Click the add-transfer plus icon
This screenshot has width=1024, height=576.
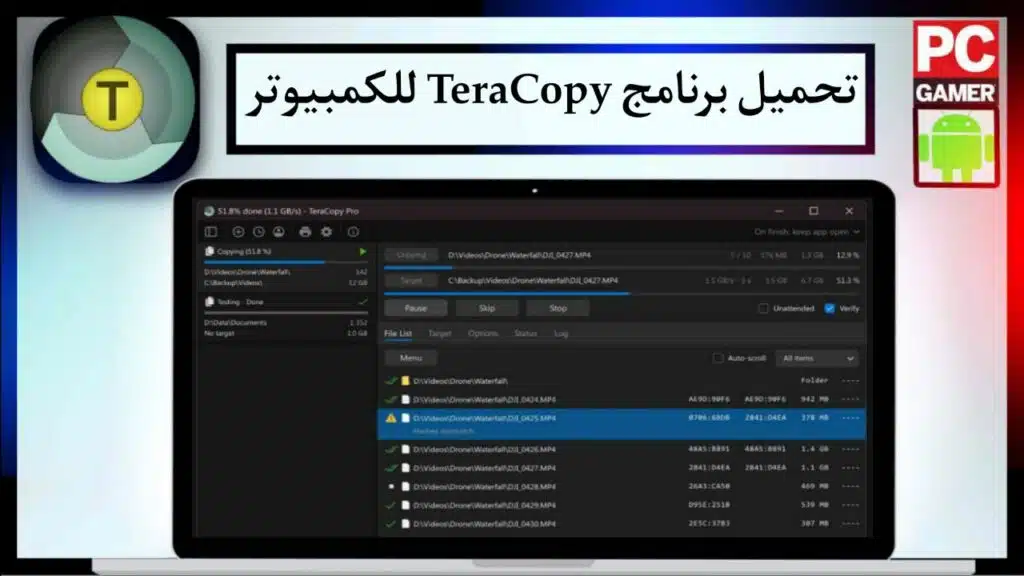click(x=238, y=231)
